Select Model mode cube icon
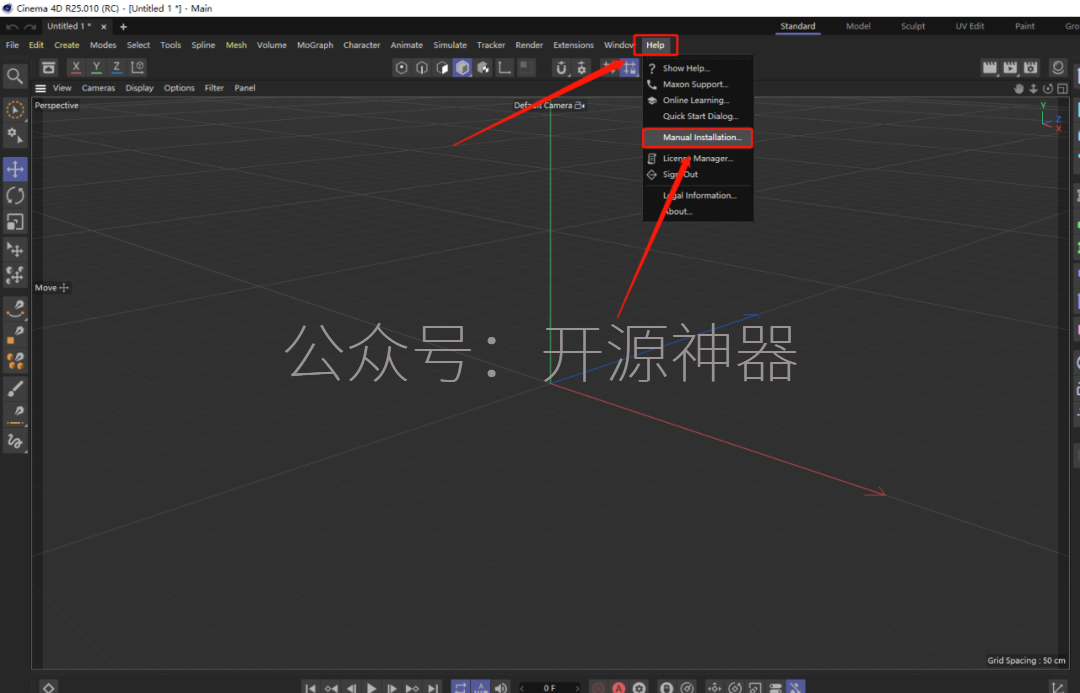 pos(463,68)
